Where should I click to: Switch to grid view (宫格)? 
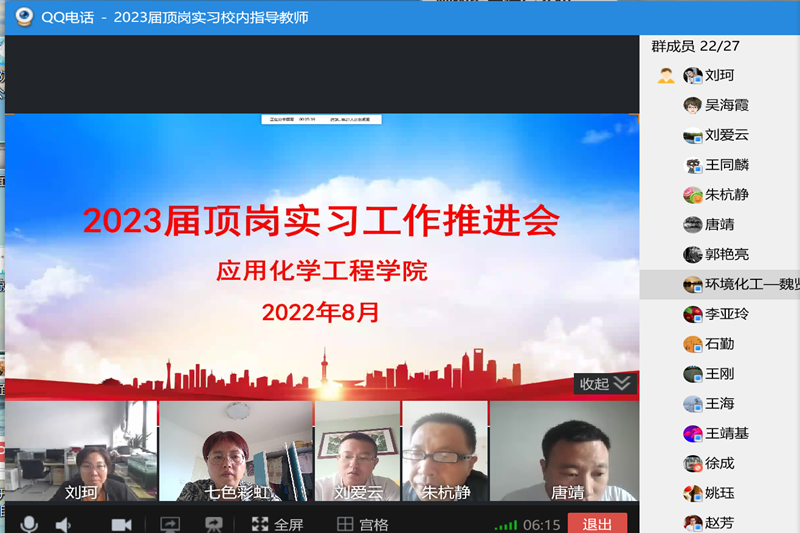tap(362, 524)
